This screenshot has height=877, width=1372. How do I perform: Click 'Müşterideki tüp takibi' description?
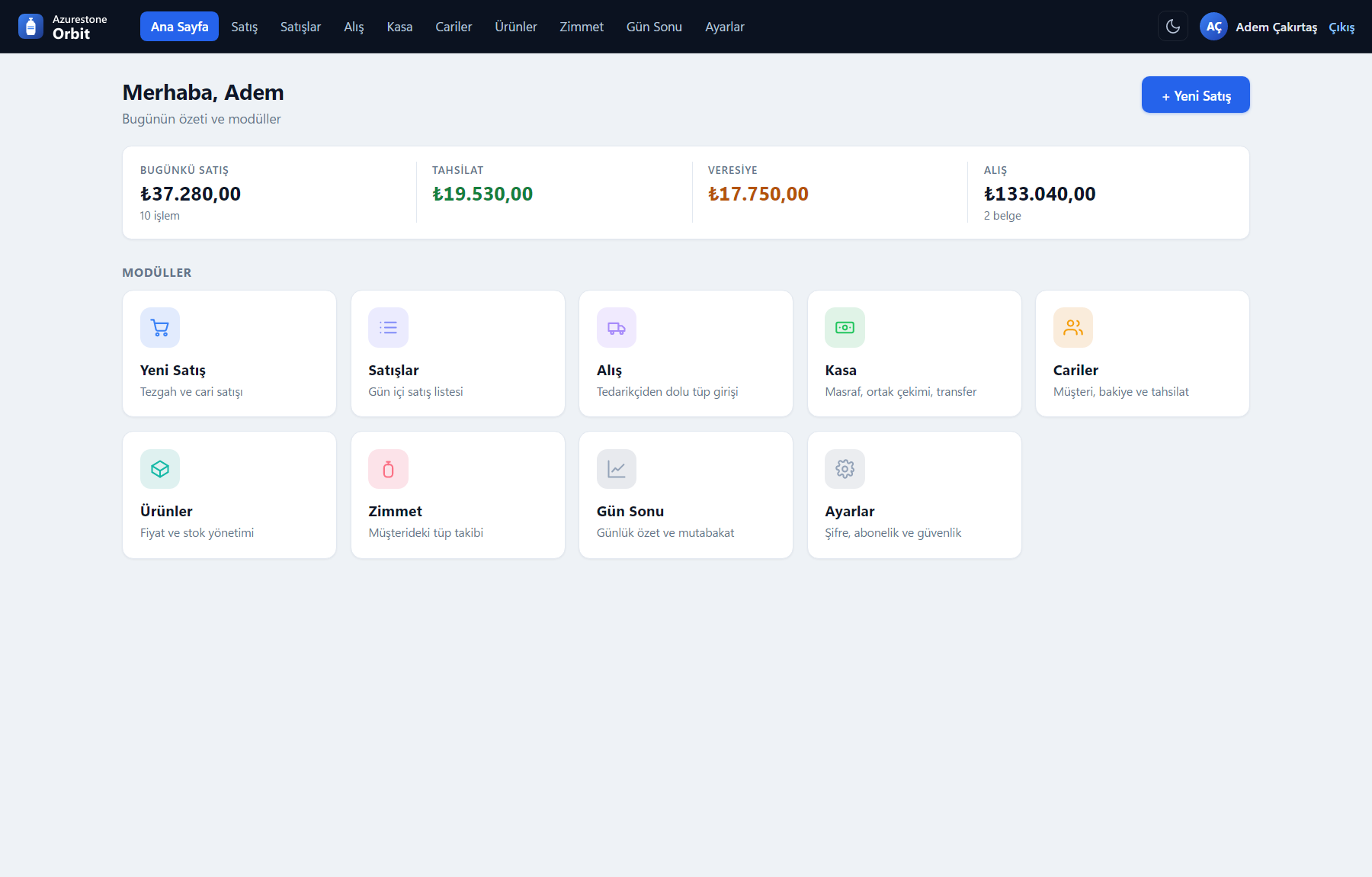pos(425,533)
